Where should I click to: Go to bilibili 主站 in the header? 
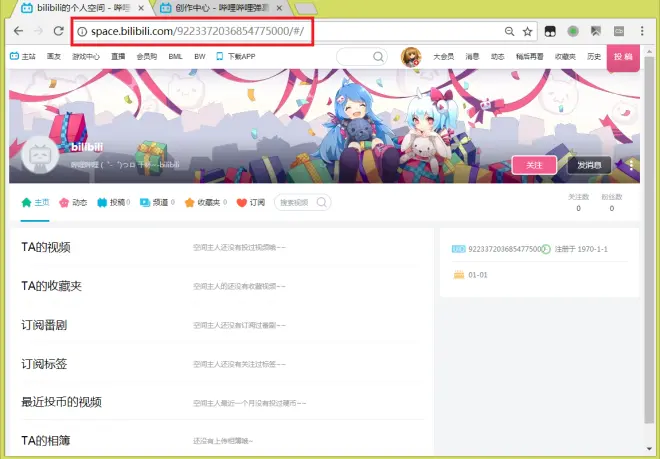(x=23, y=56)
